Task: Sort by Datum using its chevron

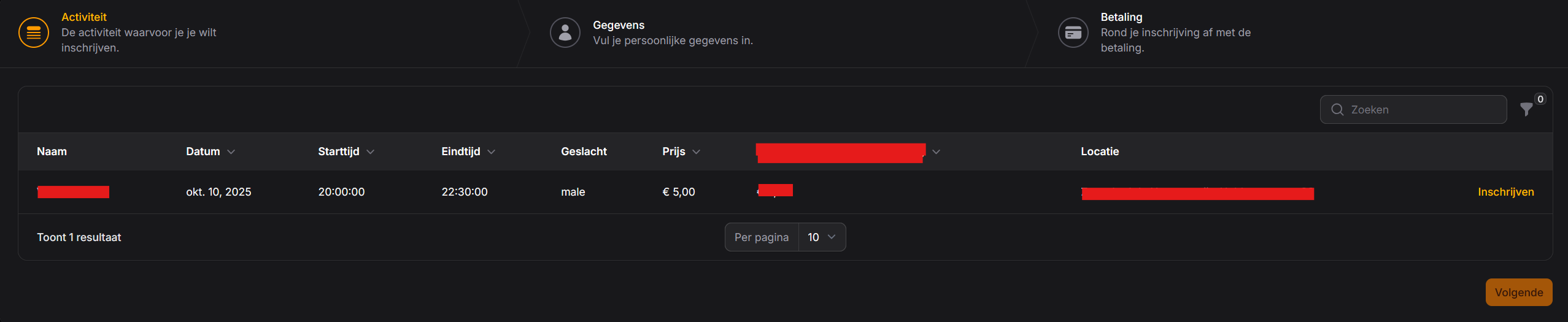Action: pyautogui.click(x=231, y=152)
